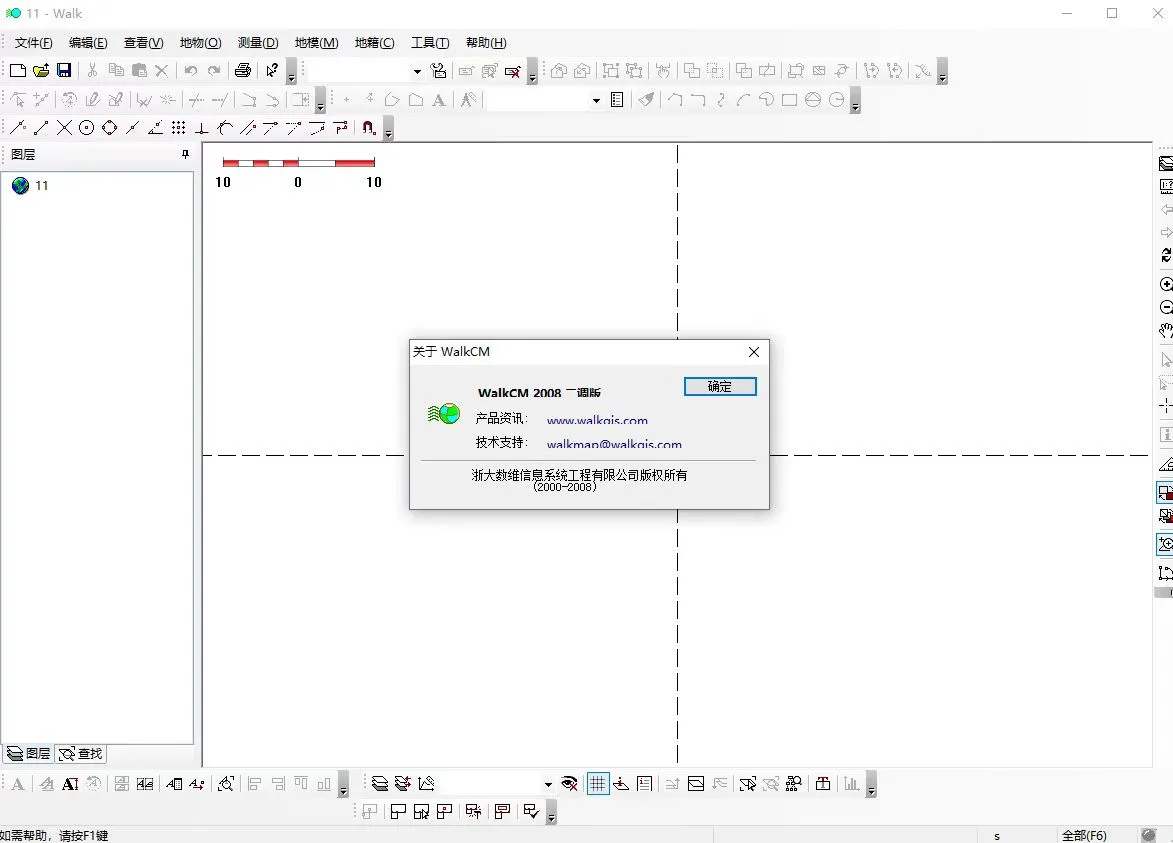Click the checkmark parcel icon in bottom row
1173x843 pixels.
click(x=531, y=812)
